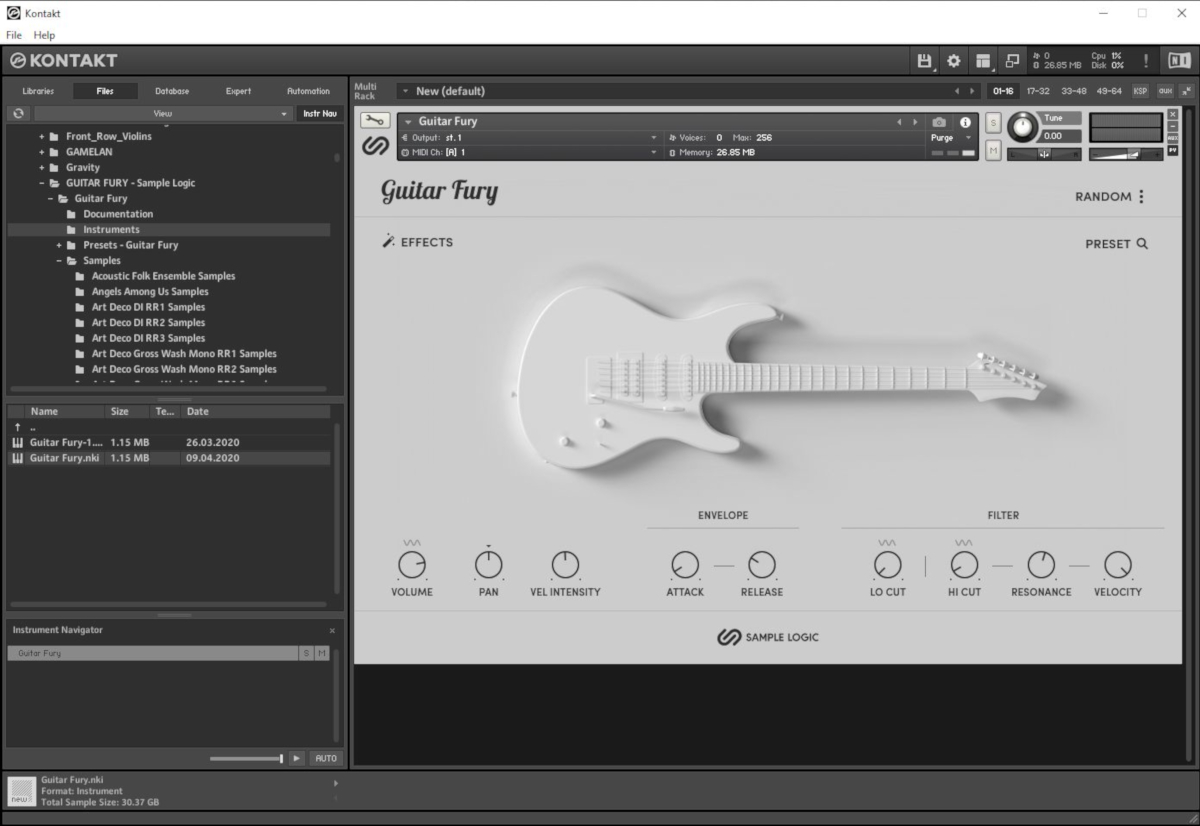The height and width of the screenshot is (826, 1200).
Task: Select previous instrument preset arrow
Action: (x=900, y=122)
